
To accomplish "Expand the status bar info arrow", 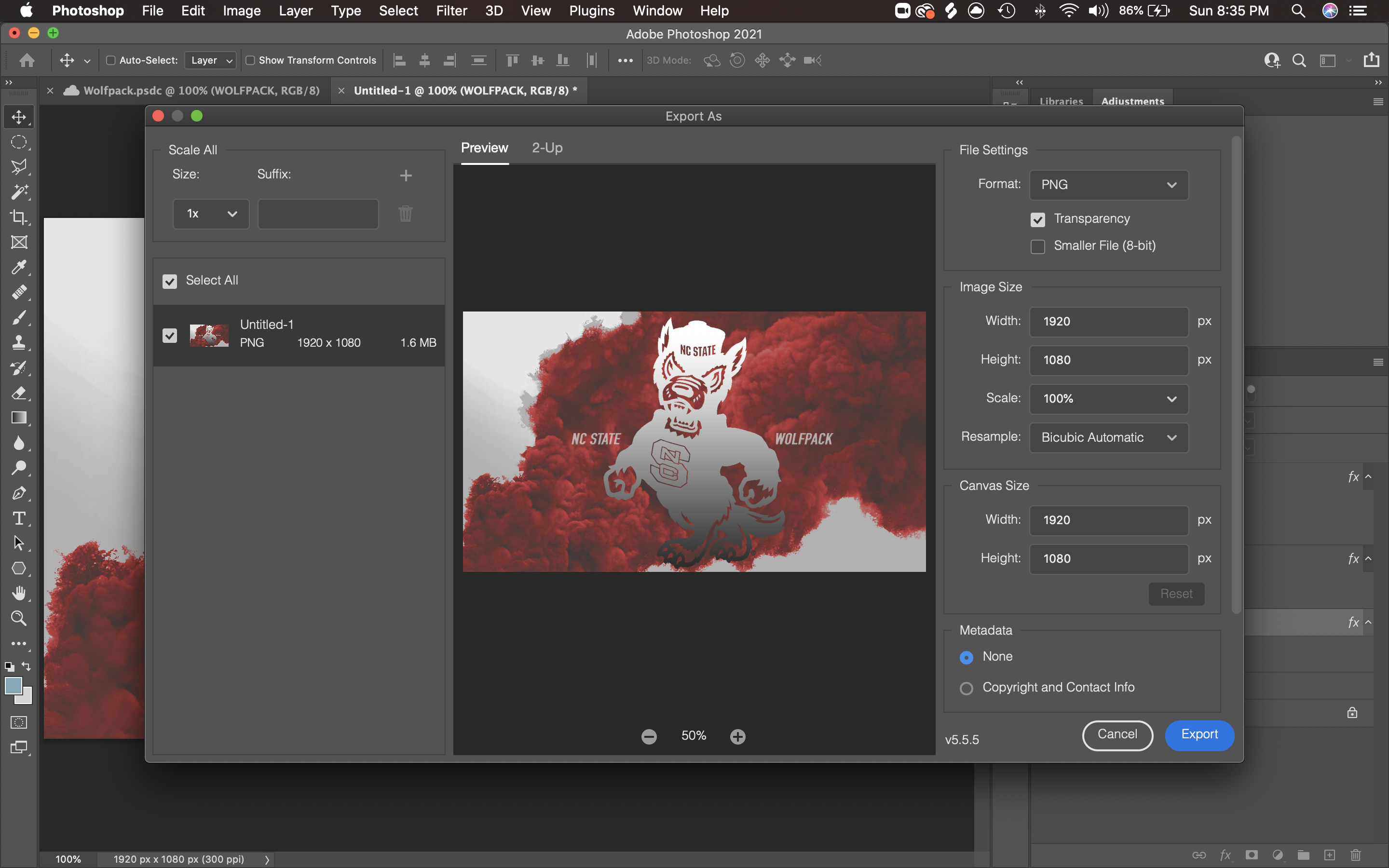I will point(267,859).
